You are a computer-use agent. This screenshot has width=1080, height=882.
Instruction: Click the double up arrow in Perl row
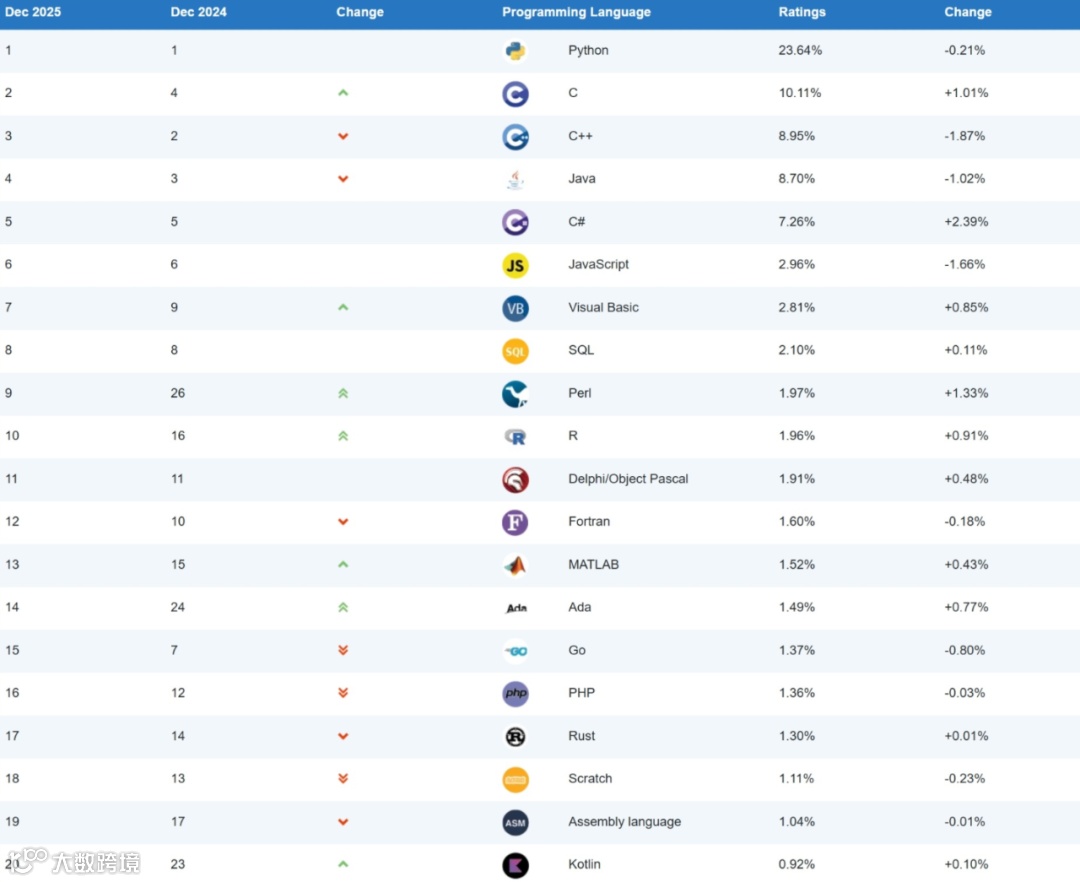343,393
